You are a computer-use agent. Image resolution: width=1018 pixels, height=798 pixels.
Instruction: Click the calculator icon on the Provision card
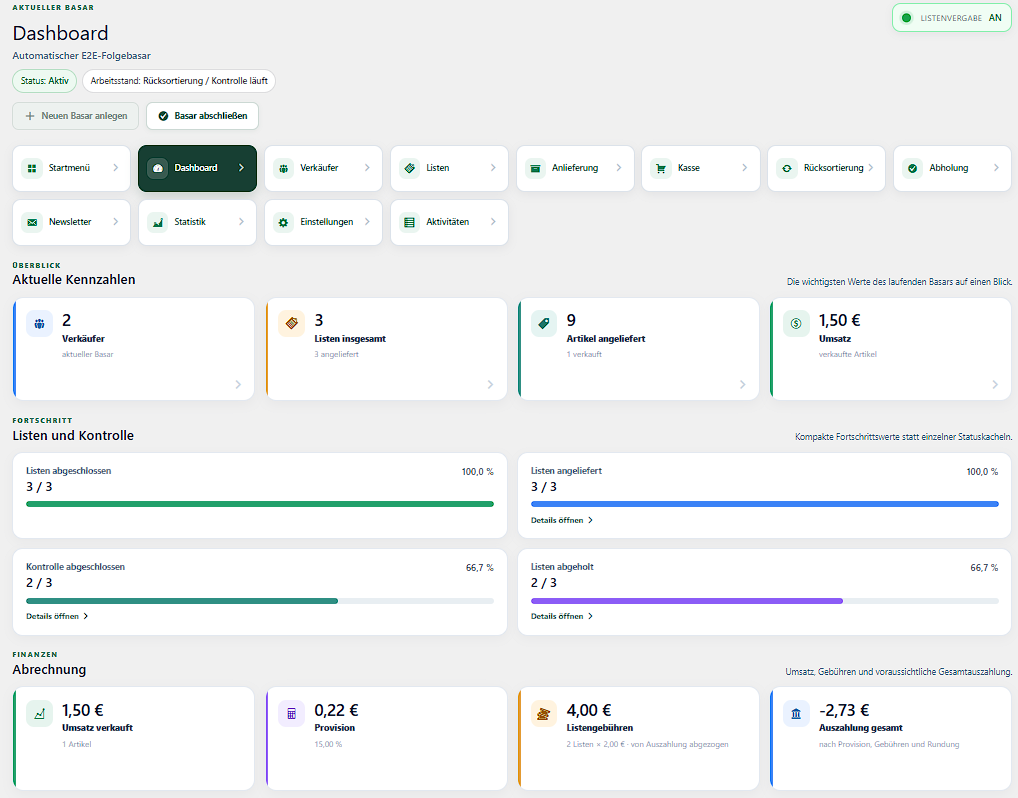292,714
